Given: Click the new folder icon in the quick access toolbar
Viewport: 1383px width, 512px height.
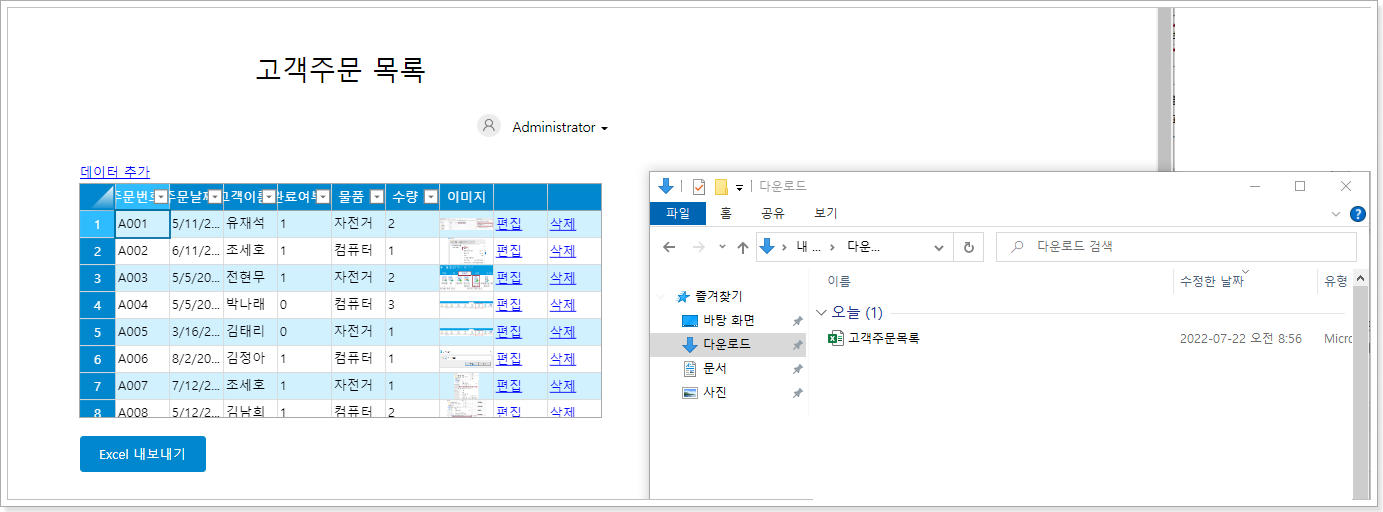Looking at the screenshot, I should (721, 187).
